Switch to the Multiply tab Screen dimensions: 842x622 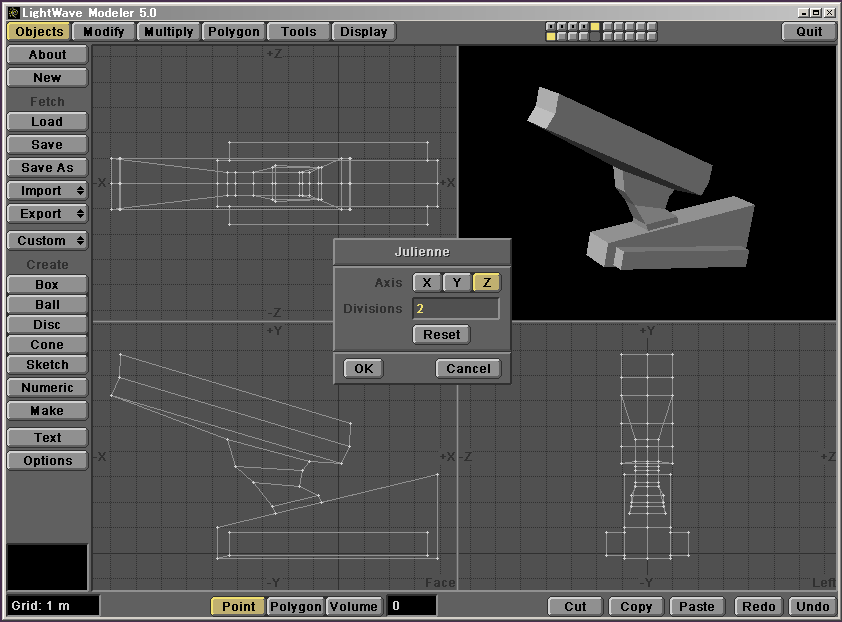[x=168, y=31]
